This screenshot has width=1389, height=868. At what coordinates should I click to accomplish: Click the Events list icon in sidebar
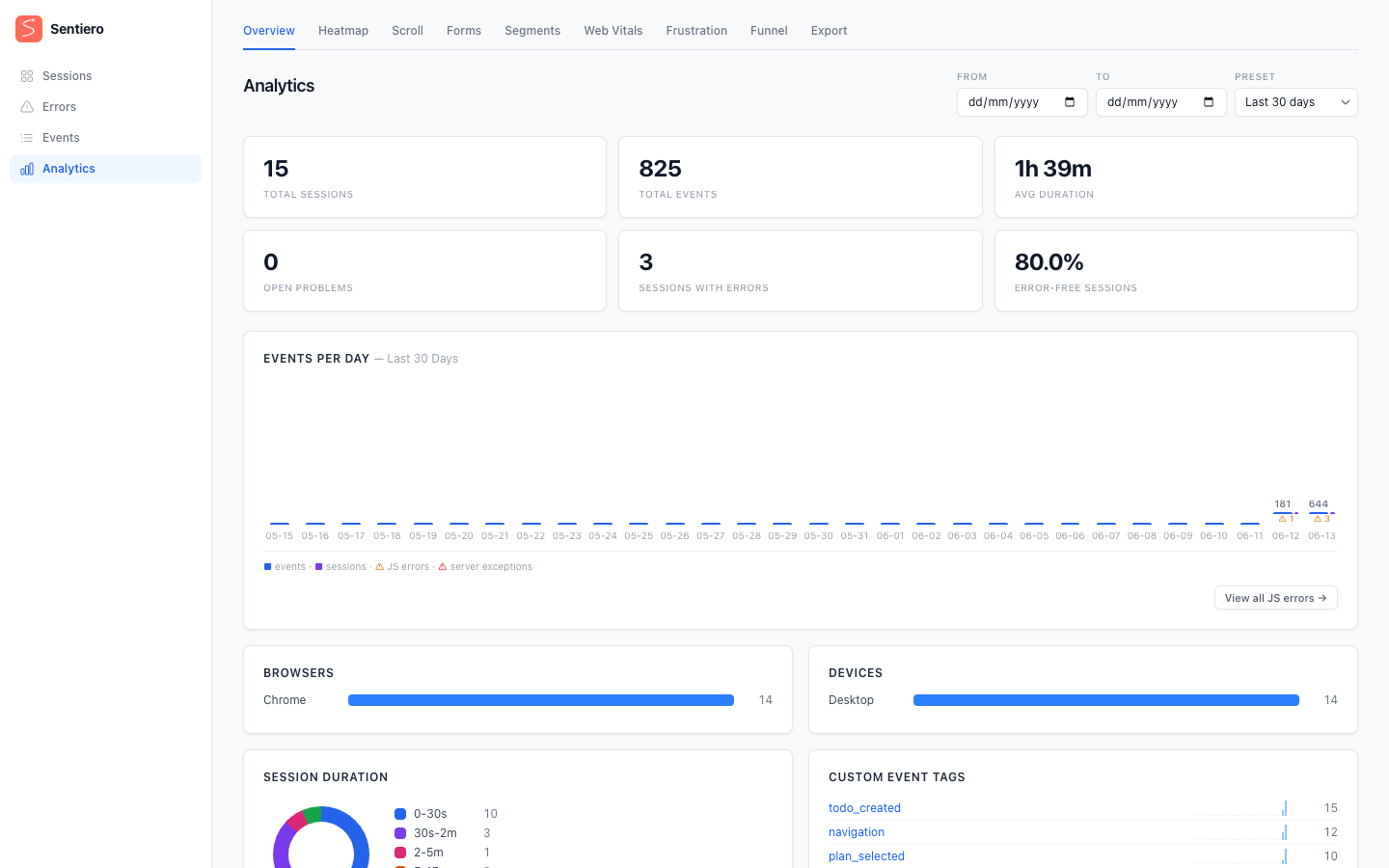pyautogui.click(x=27, y=138)
